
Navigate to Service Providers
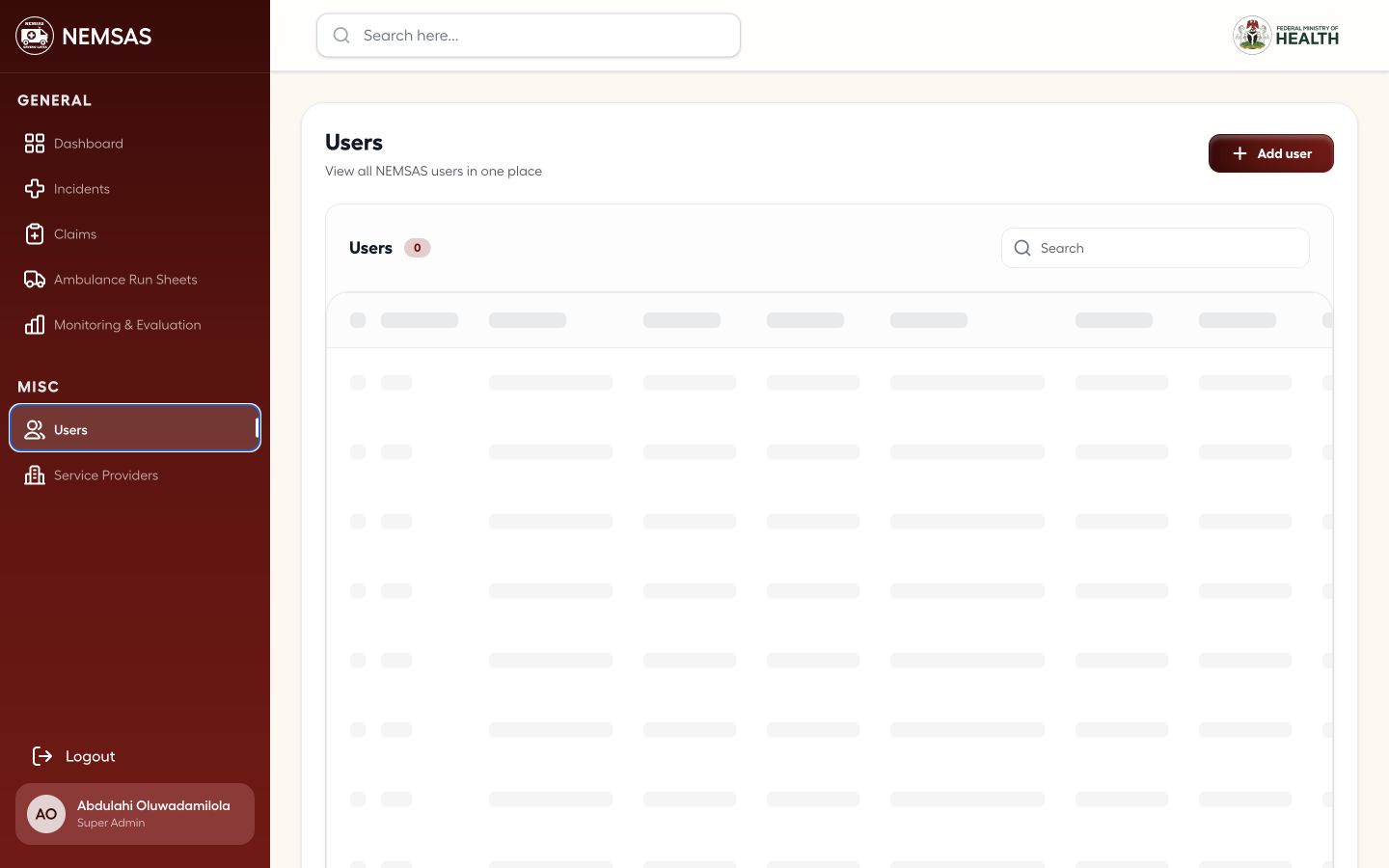135,475
